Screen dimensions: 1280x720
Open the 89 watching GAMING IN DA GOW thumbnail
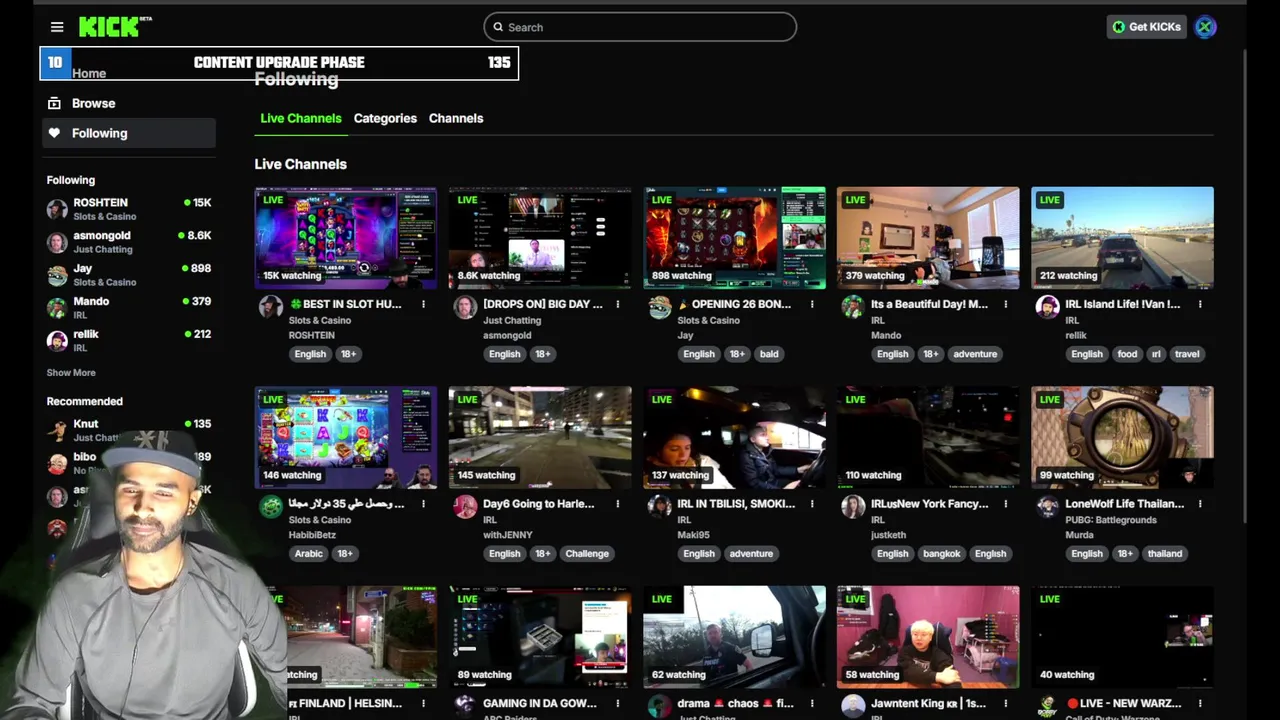(x=540, y=637)
